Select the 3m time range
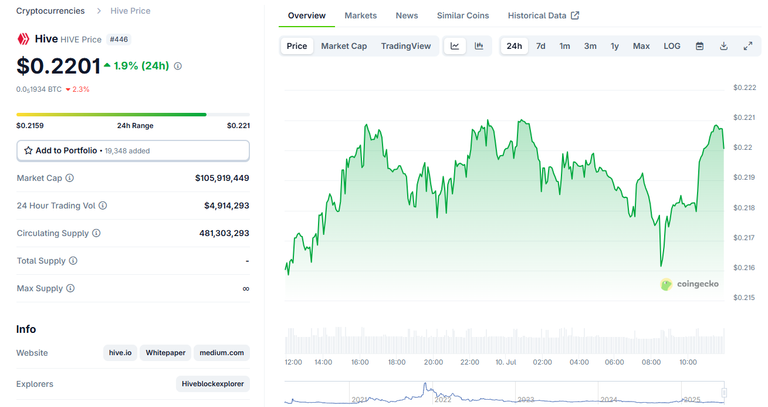The width and height of the screenshot is (768, 407). click(590, 46)
